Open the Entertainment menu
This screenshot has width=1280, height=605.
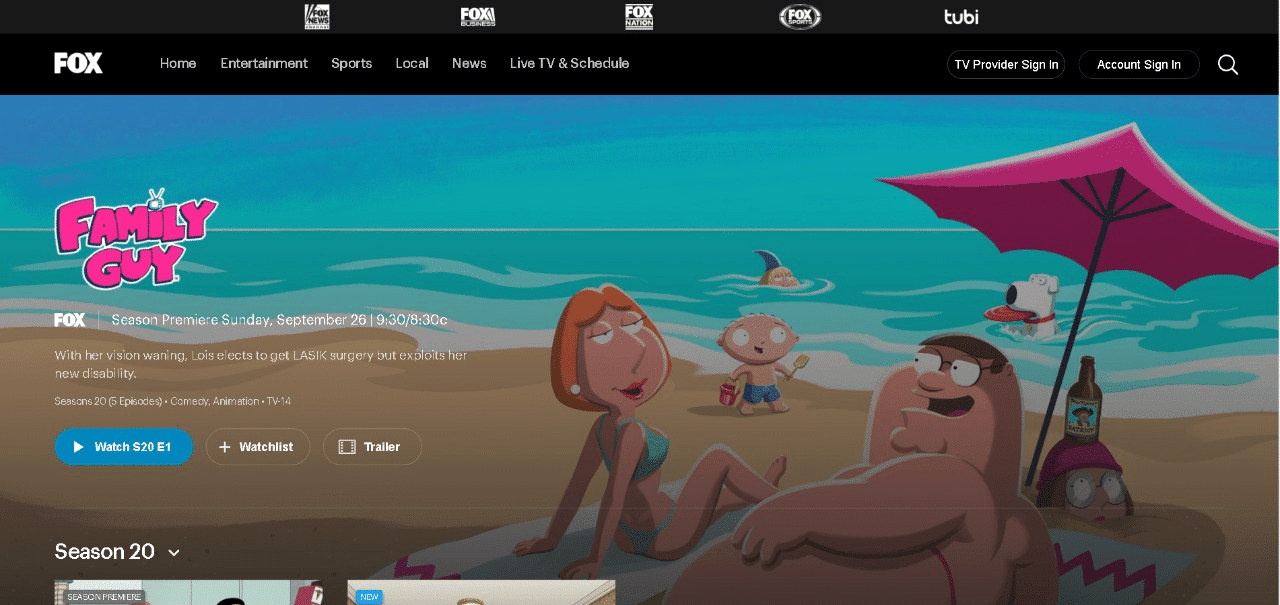coord(264,63)
